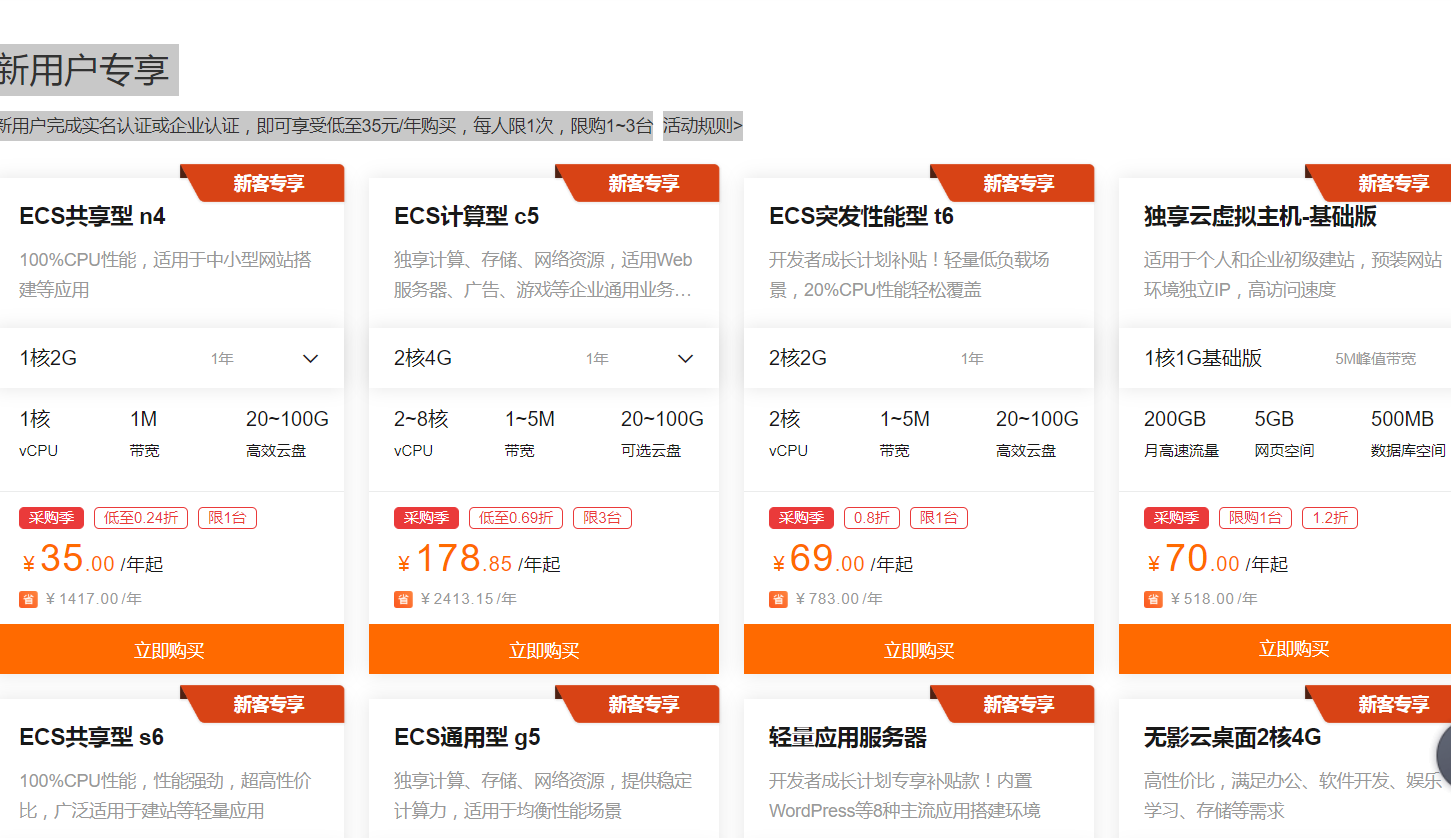Click the 省 icon beside ¥783.00/年

[x=778, y=599]
